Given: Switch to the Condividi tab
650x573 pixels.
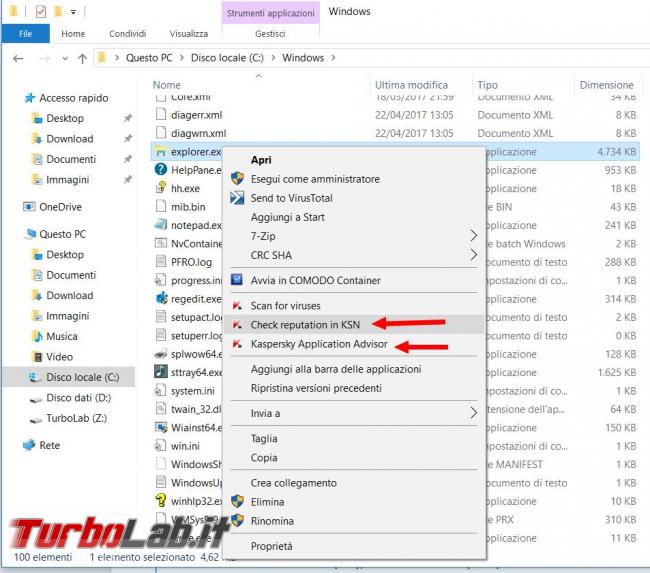Looking at the screenshot, I should 127,34.
